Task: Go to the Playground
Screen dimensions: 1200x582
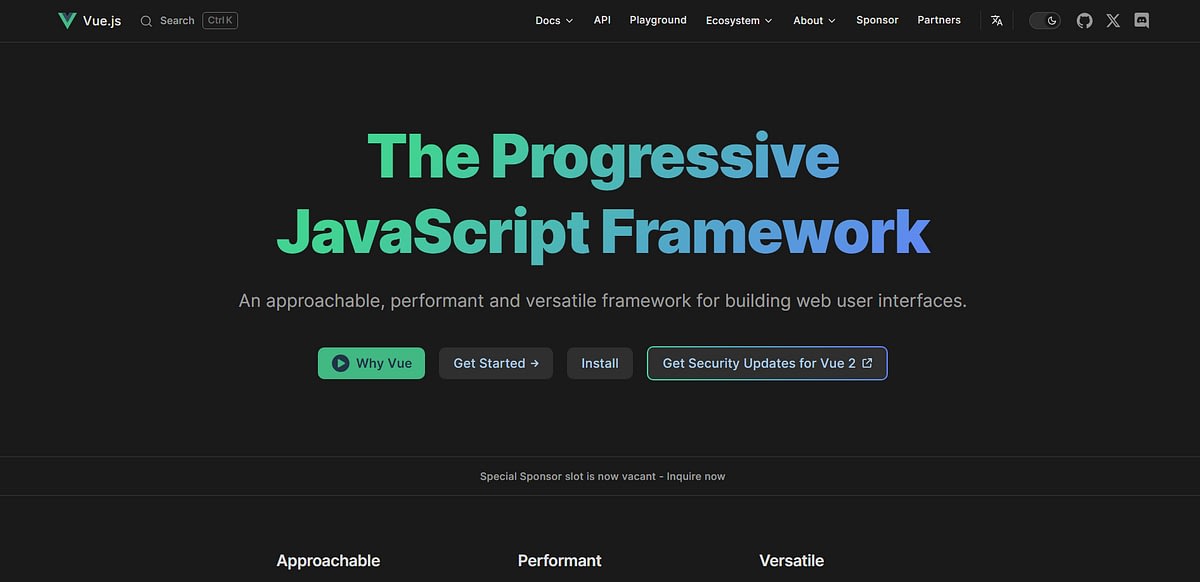Action: point(657,20)
